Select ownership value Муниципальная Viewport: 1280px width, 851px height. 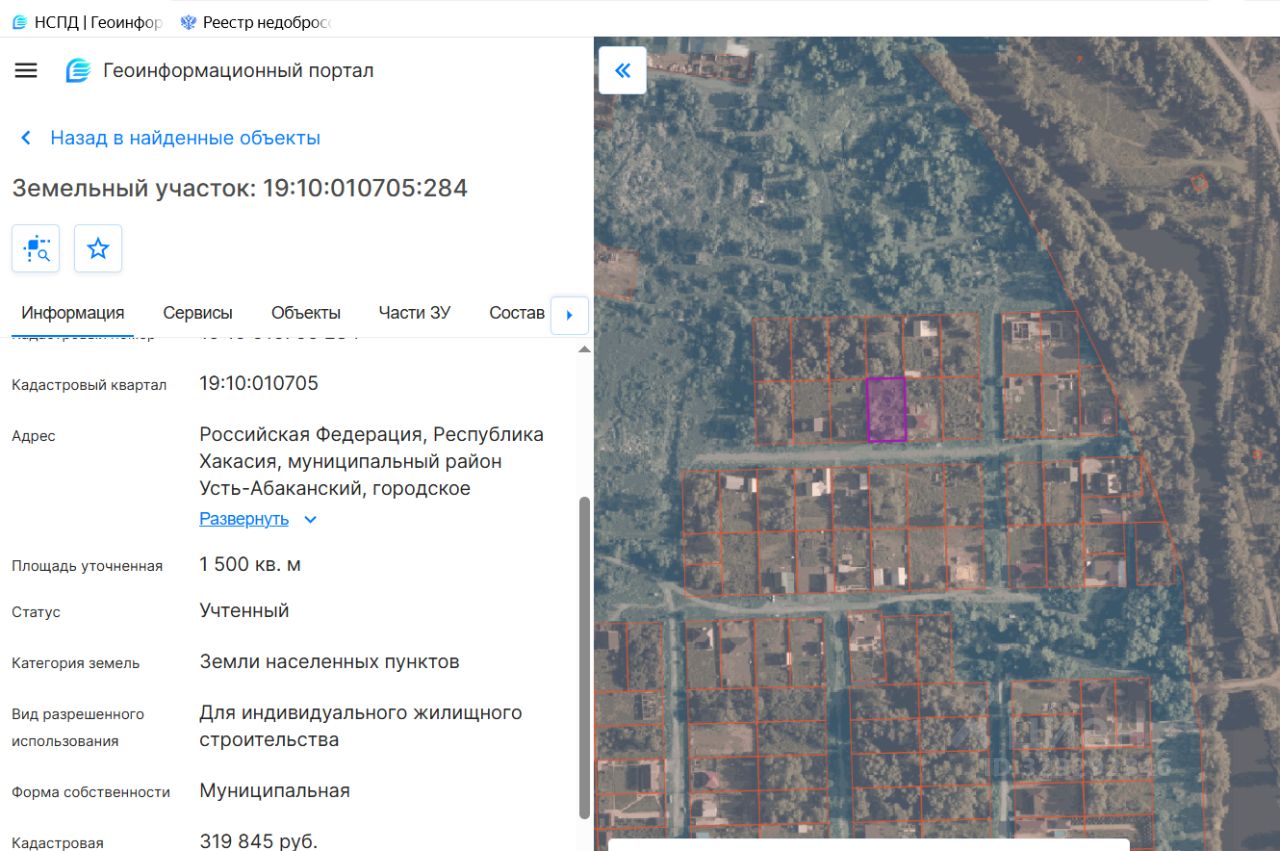pyautogui.click(x=275, y=791)
